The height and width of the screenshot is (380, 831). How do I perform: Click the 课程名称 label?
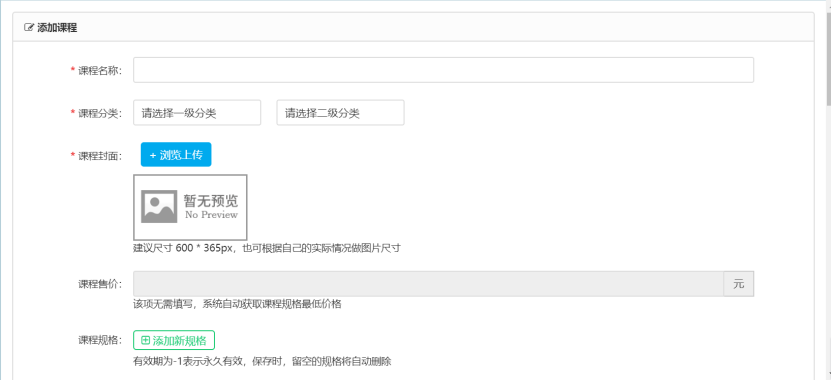click(x=100, y=70)
